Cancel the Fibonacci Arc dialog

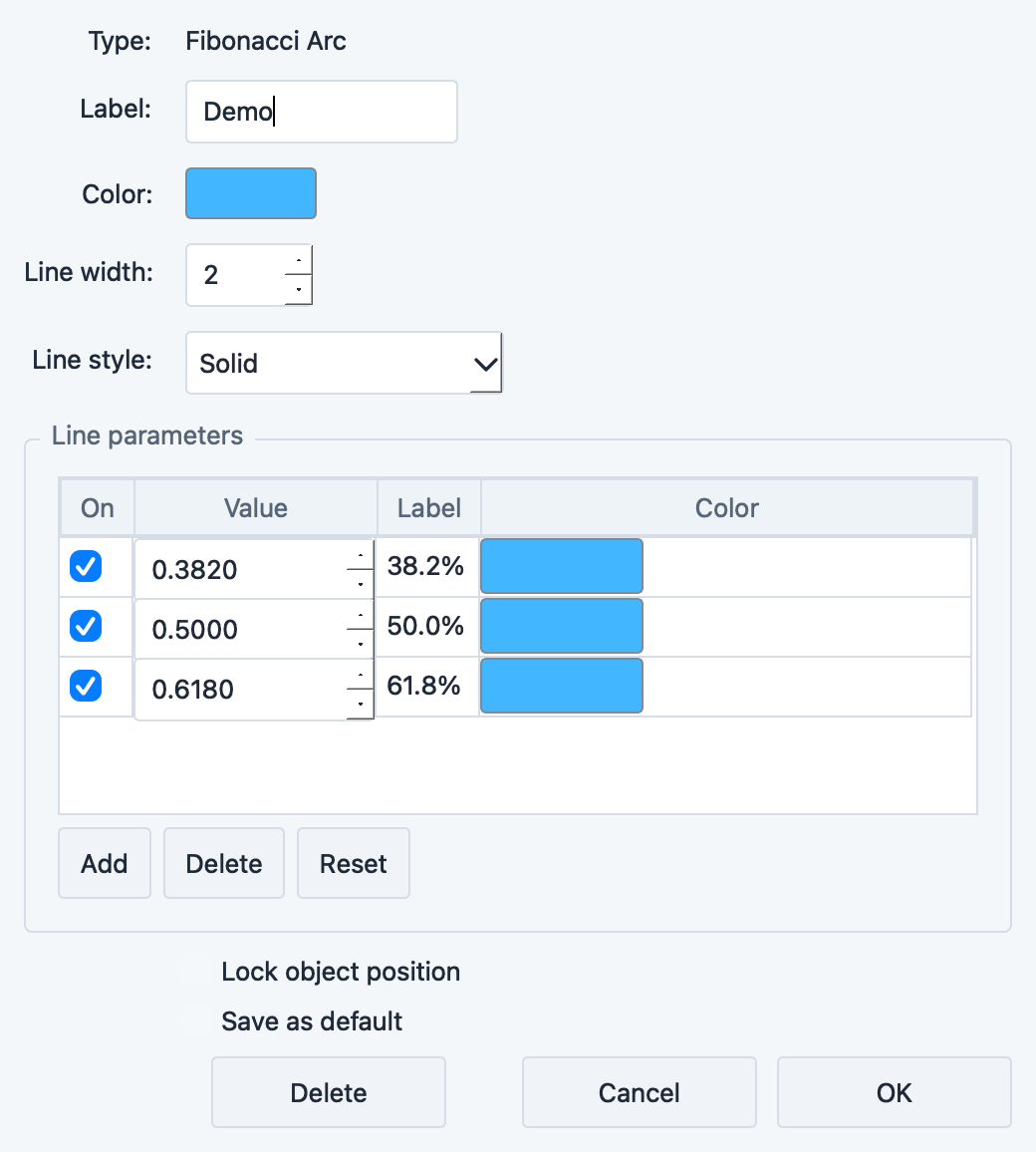[639, 1092]
